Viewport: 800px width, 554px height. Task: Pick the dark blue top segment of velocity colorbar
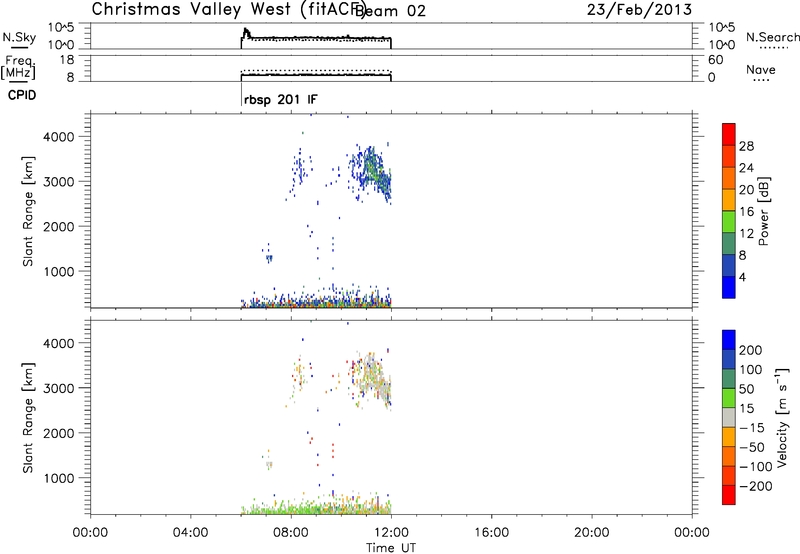pos(729,340)
